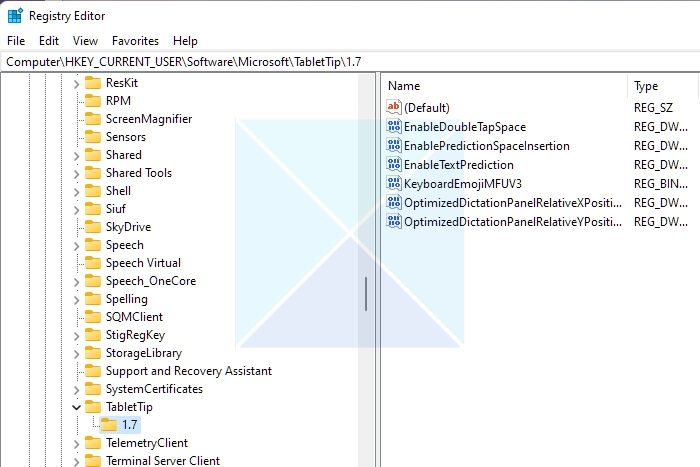The image size is (700, 467).
Task: Click the RPM folder icon
Action: tap(93, 100)
